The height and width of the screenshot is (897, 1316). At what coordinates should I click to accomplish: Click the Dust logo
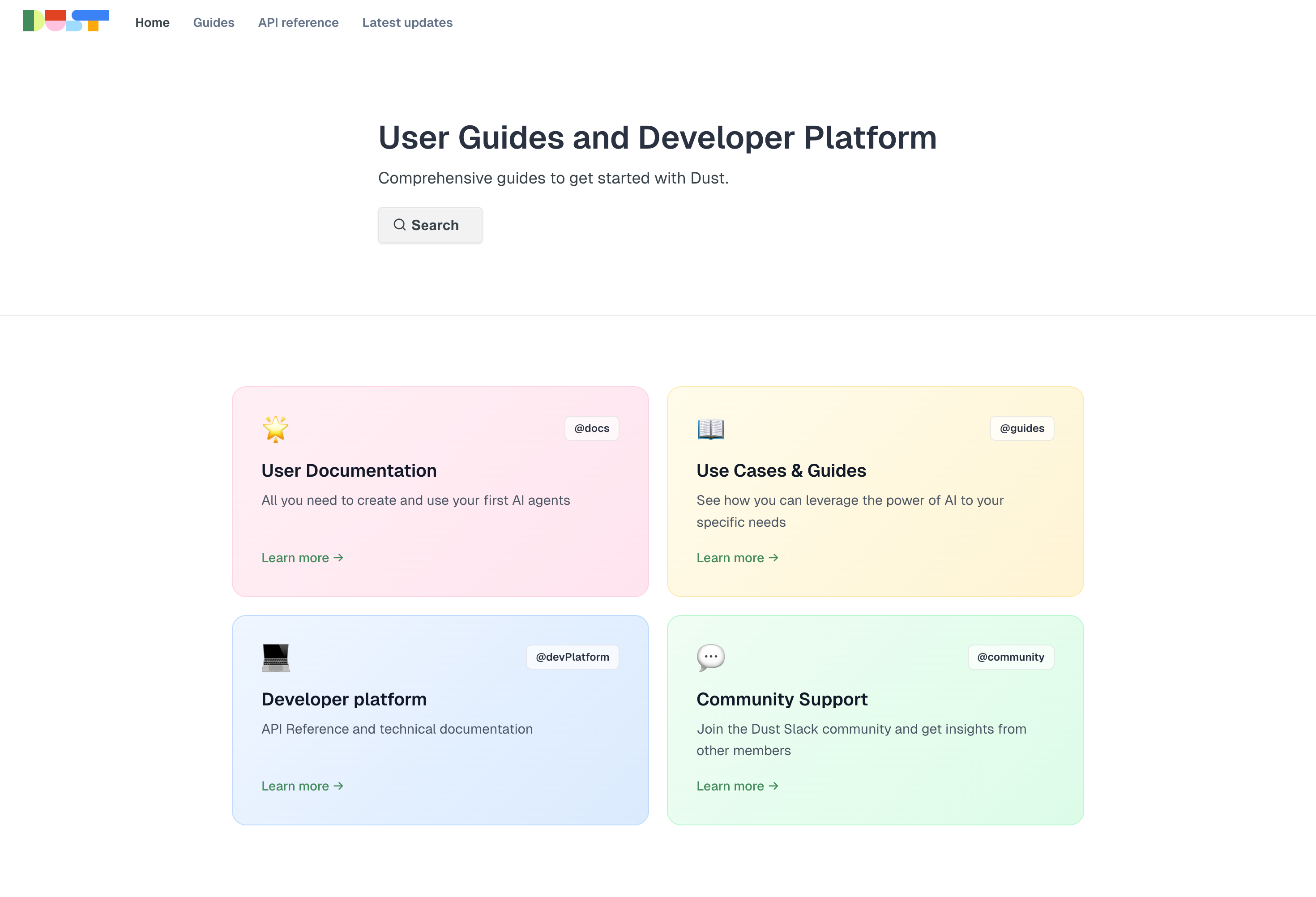tap(65, 21)
